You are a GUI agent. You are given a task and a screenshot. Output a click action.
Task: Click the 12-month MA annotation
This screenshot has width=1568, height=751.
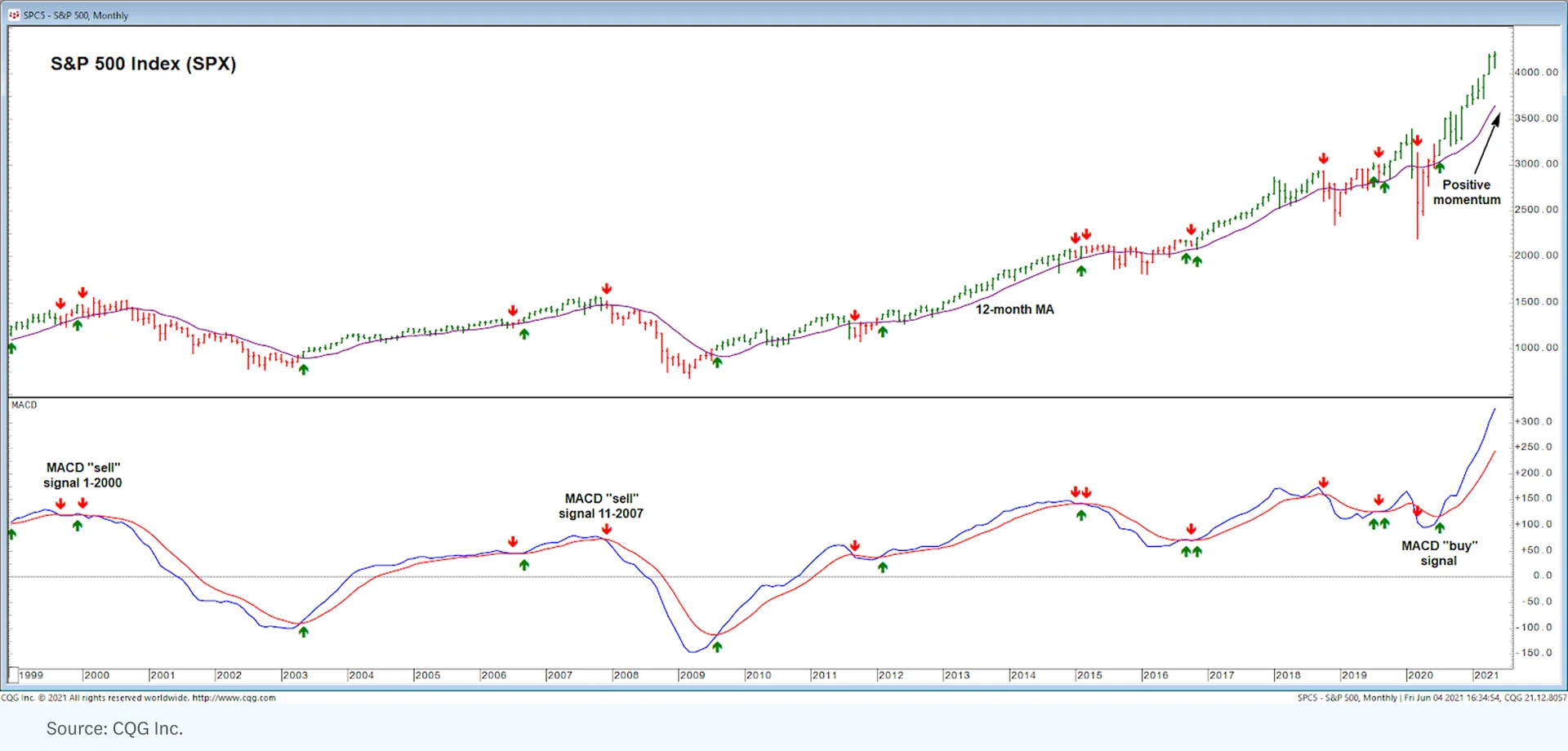[1014, 309]
